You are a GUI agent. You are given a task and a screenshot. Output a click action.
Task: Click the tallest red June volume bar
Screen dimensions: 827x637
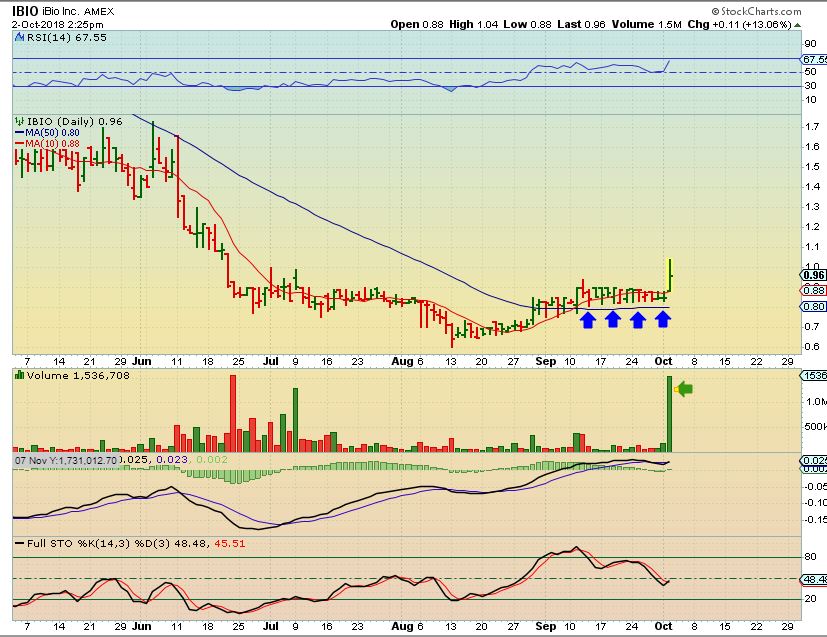coord(233,412)
